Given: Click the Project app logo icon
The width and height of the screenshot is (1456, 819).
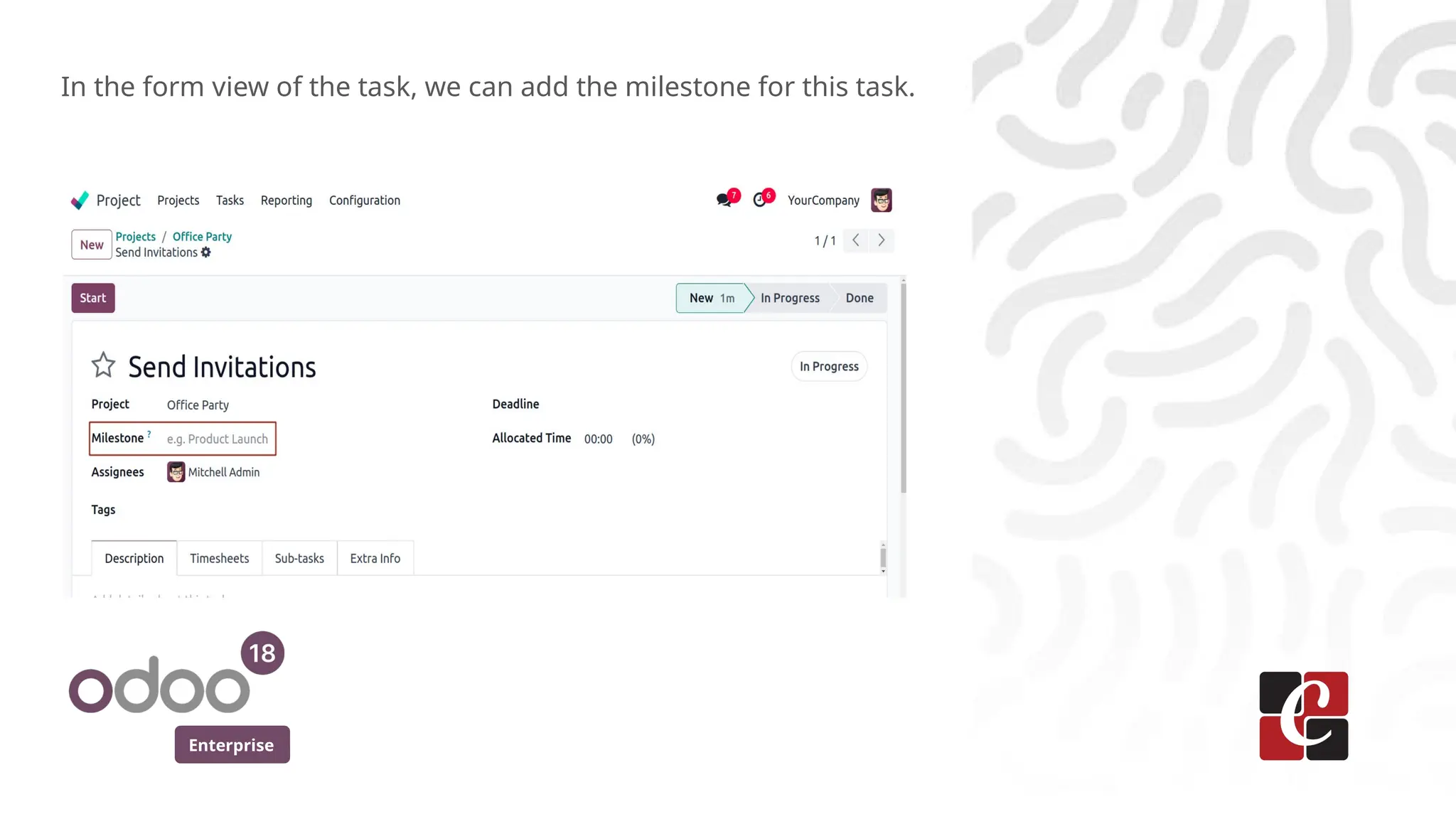Looking at the screenshot, I should (80, 200).
